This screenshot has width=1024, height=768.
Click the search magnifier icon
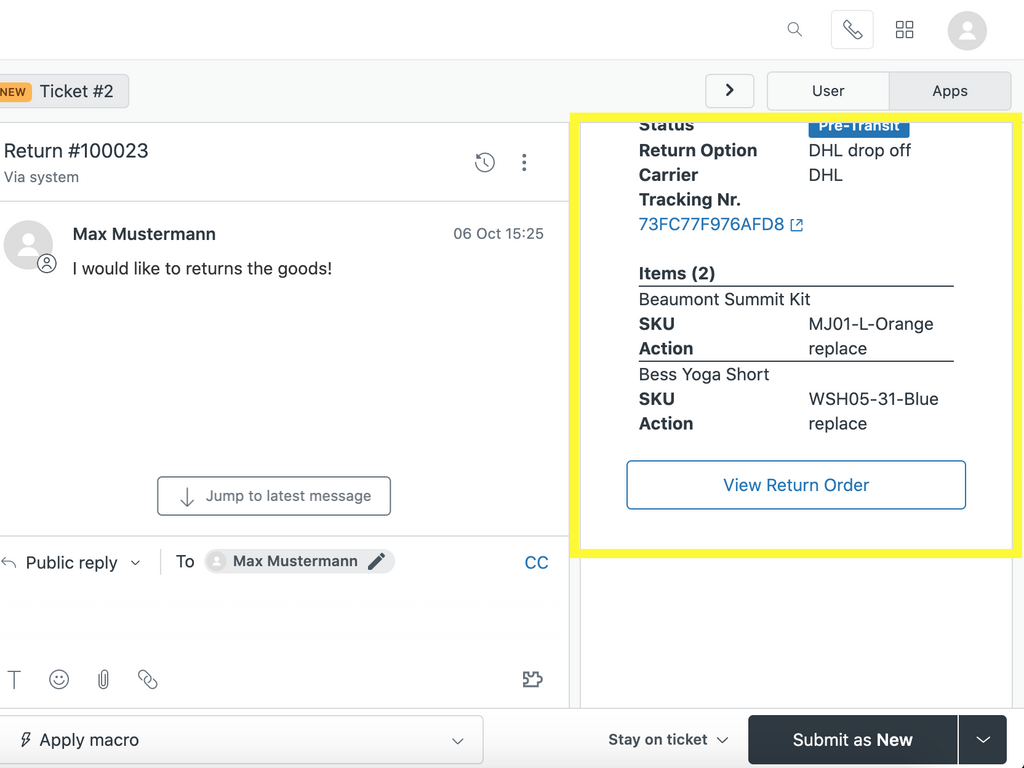click(795, 30)
